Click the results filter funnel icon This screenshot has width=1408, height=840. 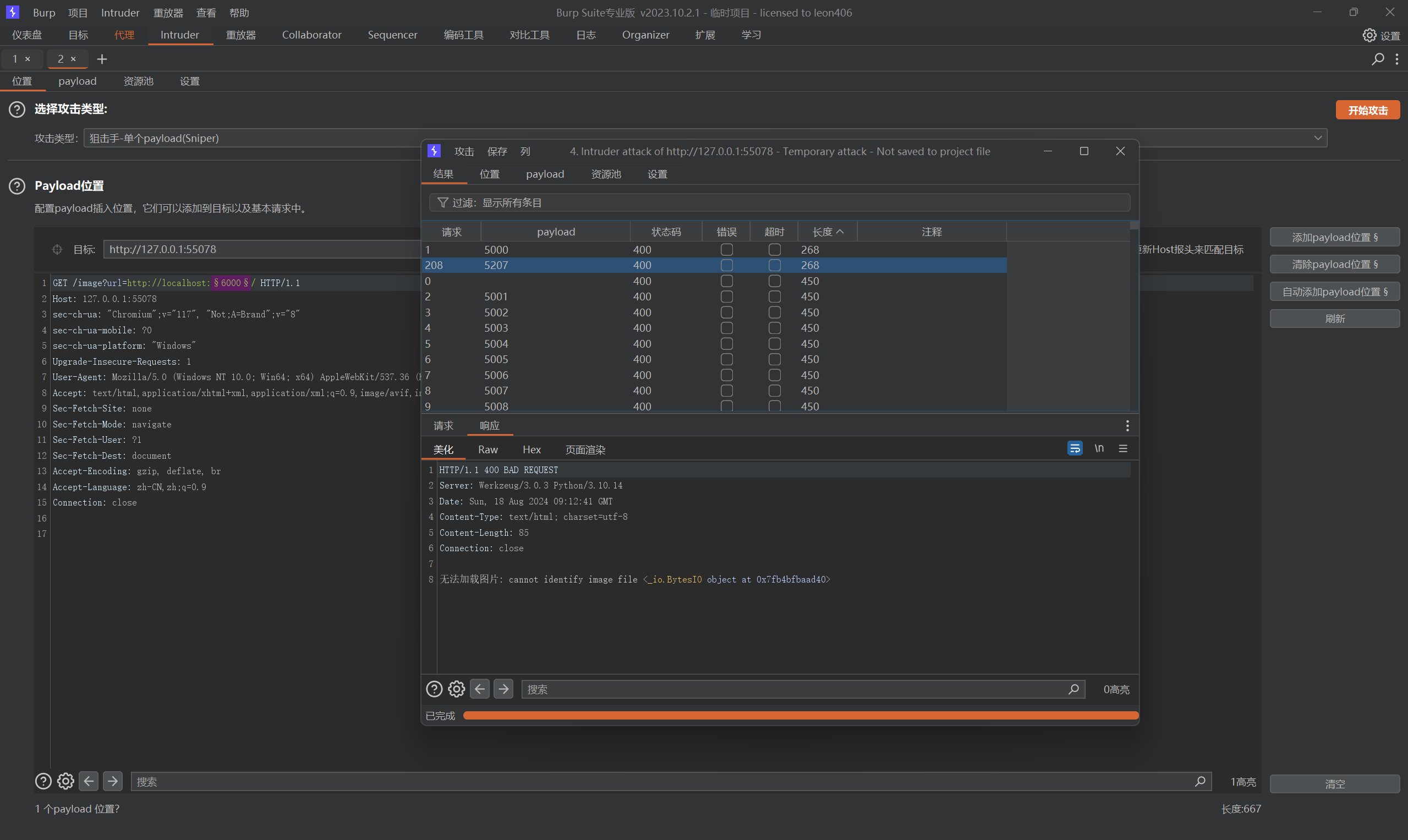443,202
